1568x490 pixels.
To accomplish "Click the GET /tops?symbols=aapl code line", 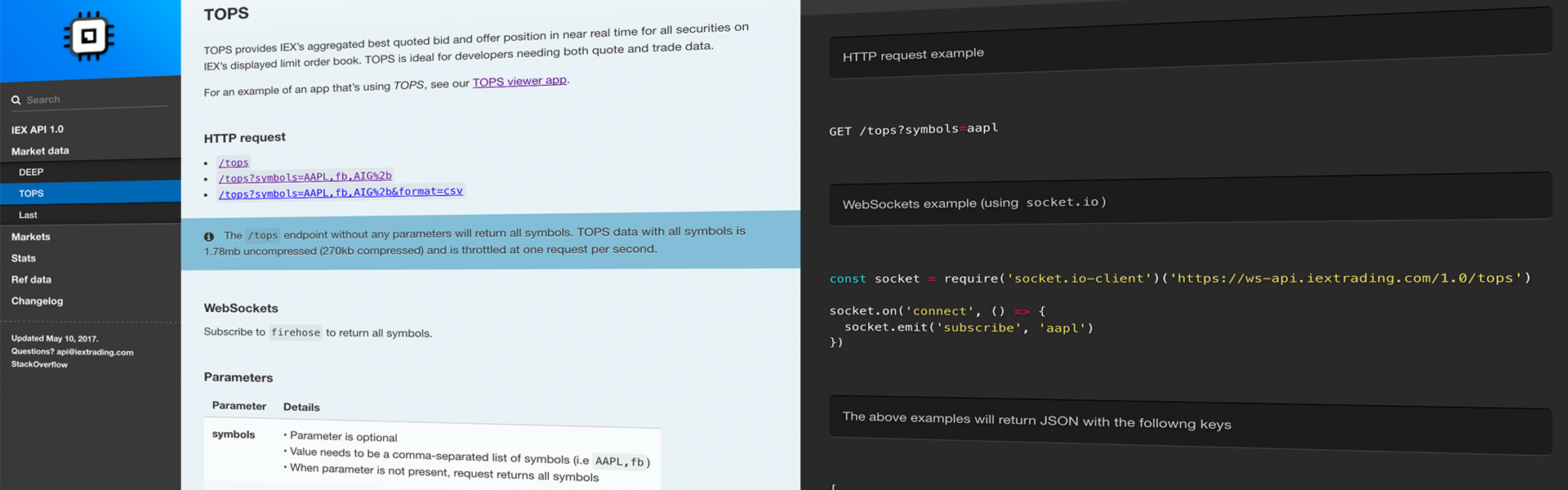I will [914, 129].
